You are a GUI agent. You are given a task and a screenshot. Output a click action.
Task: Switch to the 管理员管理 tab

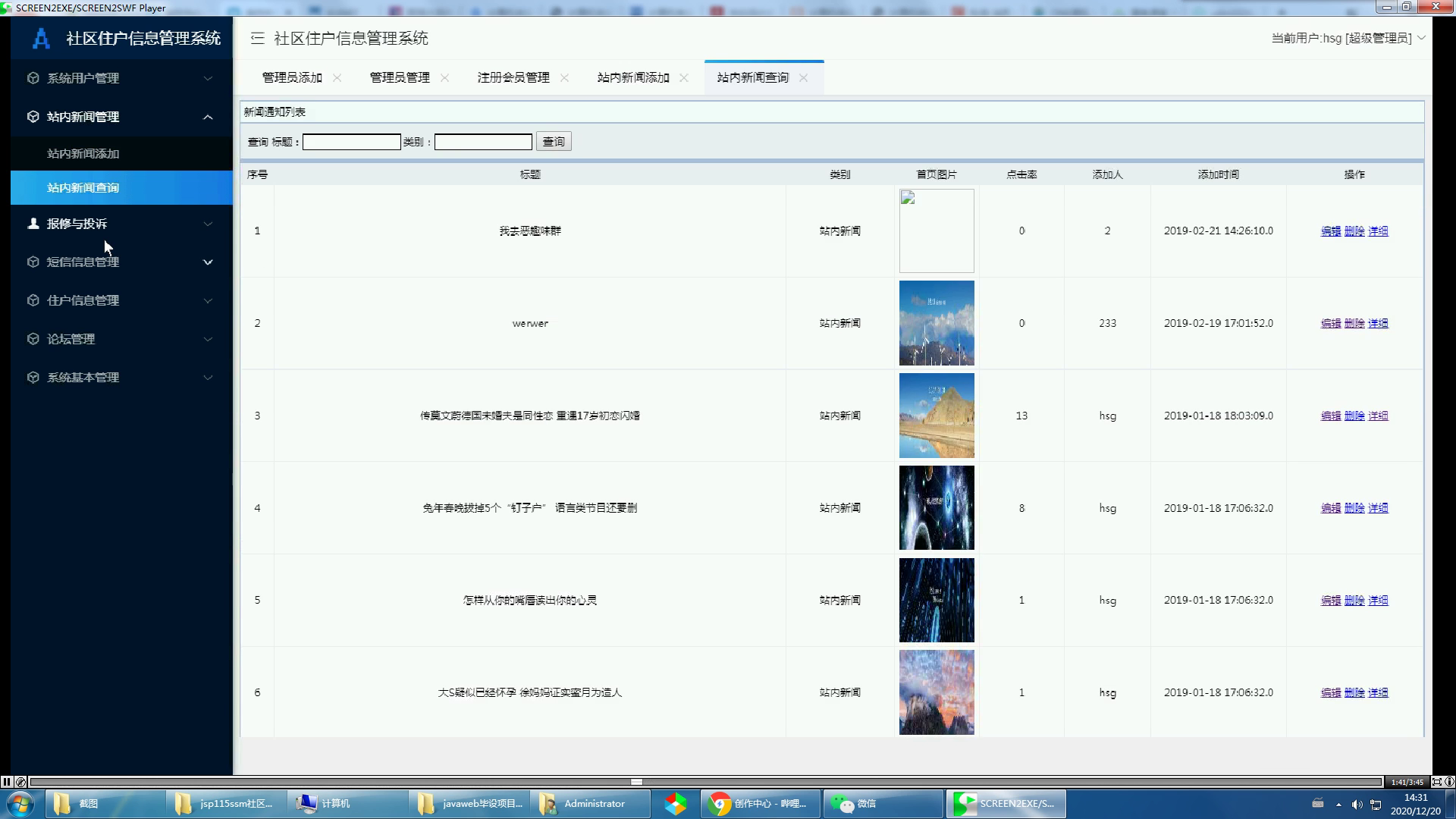click(400, 77)
